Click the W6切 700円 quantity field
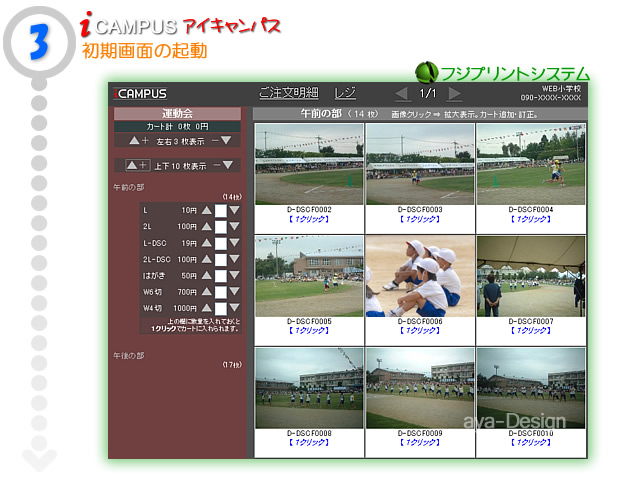The height and width of the screenshot is (490, 628). tap(221, 292)
